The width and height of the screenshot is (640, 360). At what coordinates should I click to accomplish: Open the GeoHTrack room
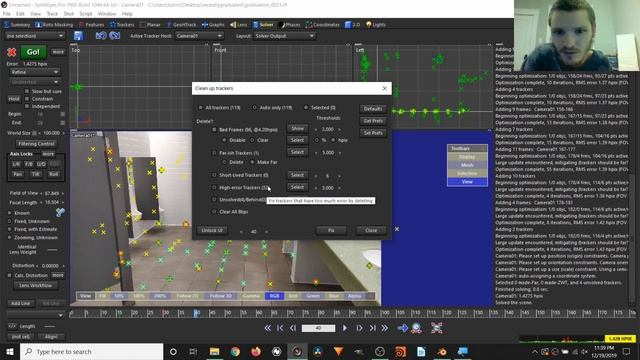point(182,24)
